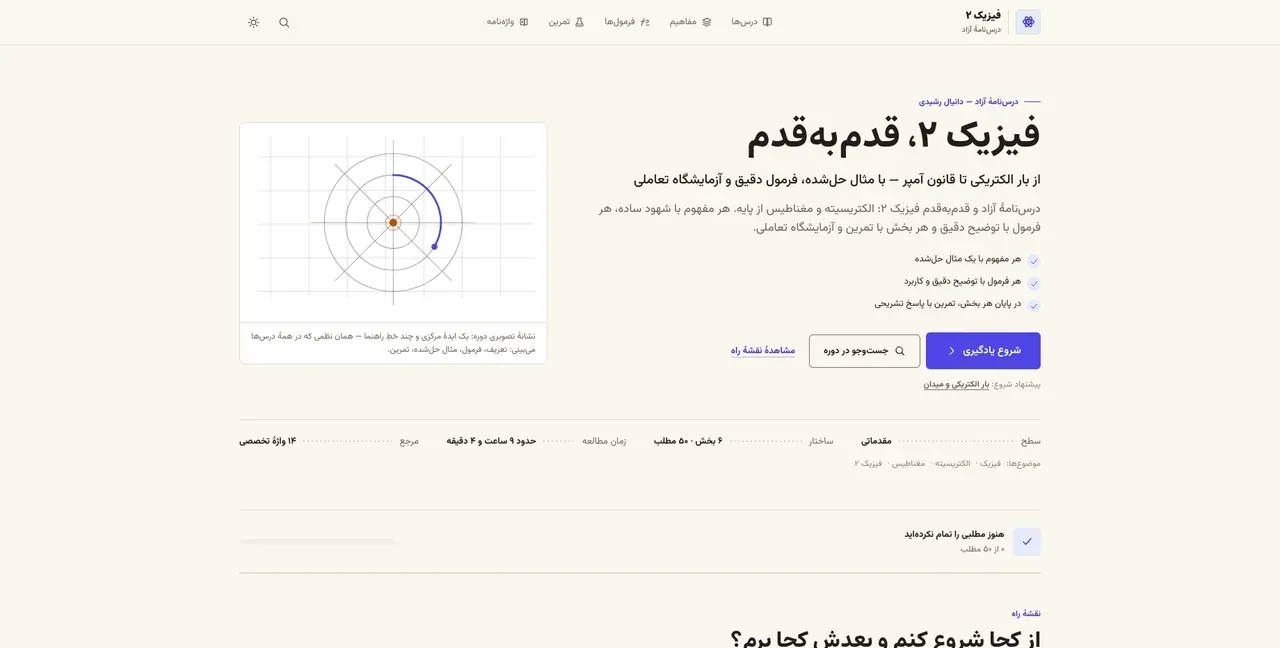Click the text ۱۴ واژهٔ تخصصی
The height and width of the screenshot is (648, 1280).
[x=267, y=441]
